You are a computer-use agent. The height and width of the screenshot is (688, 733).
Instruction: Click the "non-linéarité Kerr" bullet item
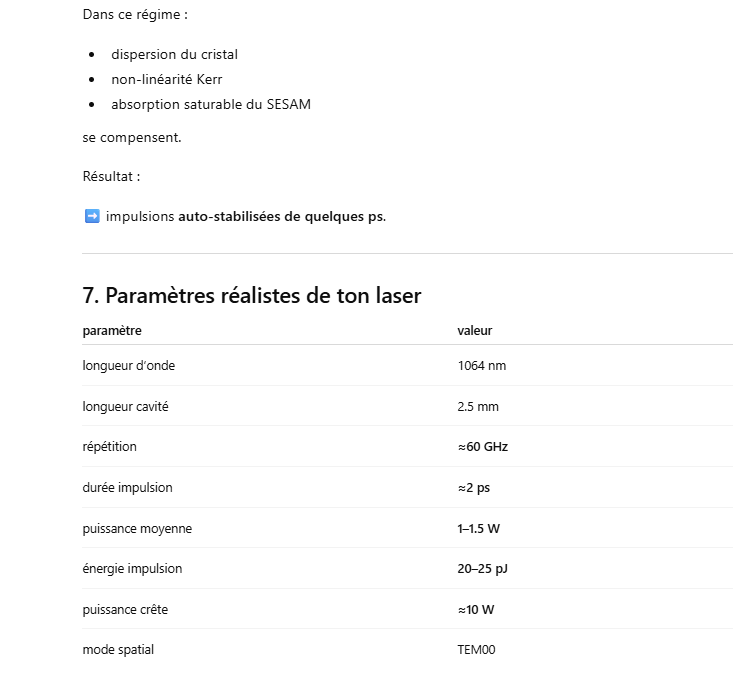(167, 79)
